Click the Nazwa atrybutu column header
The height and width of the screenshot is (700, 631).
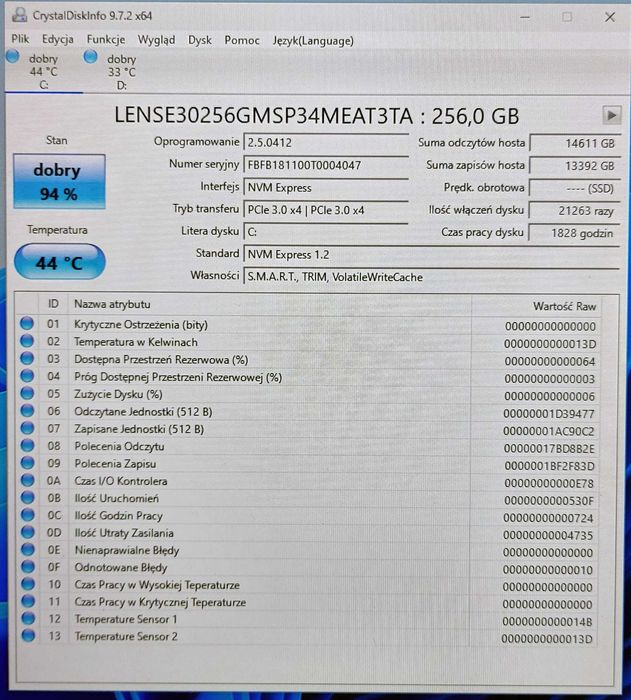(269, 305)
